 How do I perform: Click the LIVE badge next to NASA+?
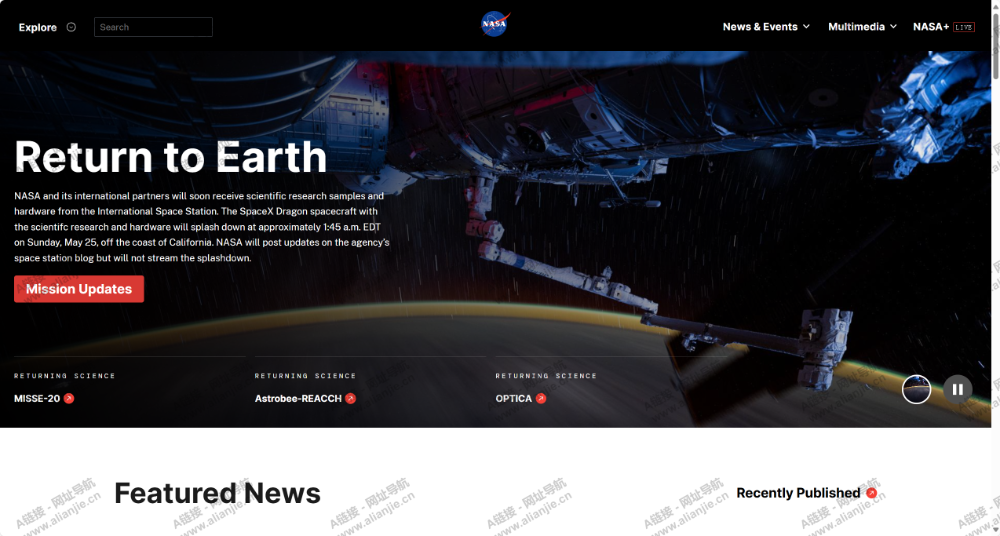pyautogui.click(x=964, y=27)
